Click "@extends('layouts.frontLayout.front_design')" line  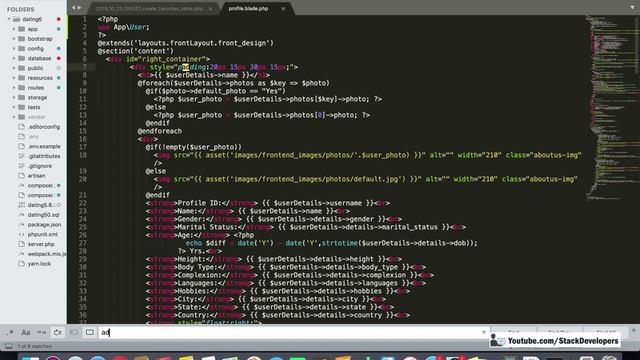tap(186, 43)
